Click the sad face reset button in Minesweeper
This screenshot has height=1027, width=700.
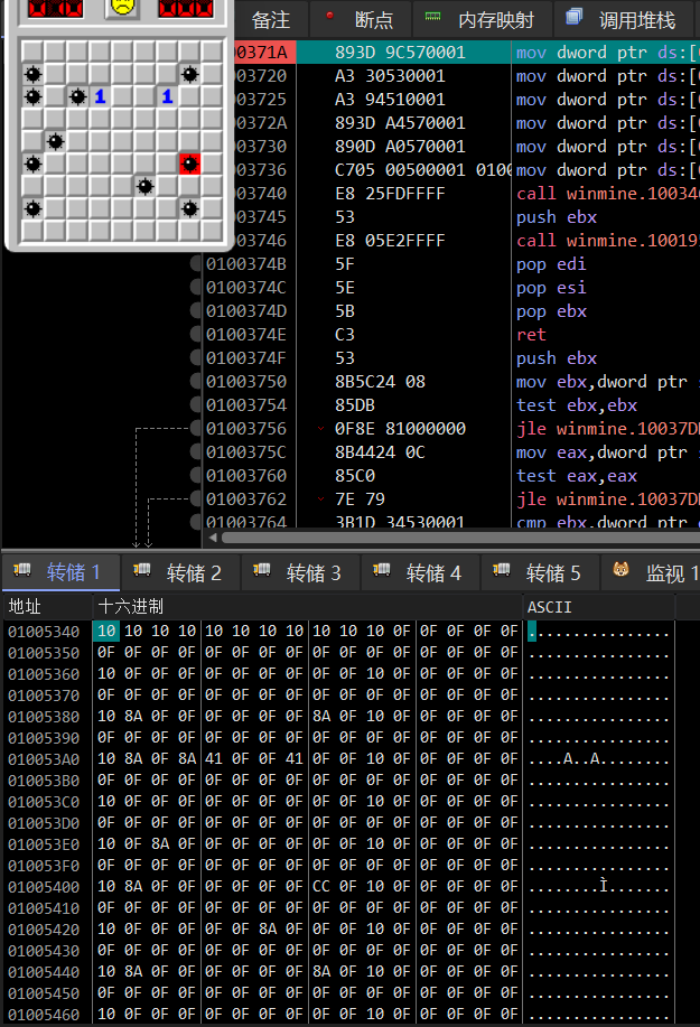point(122,7)
